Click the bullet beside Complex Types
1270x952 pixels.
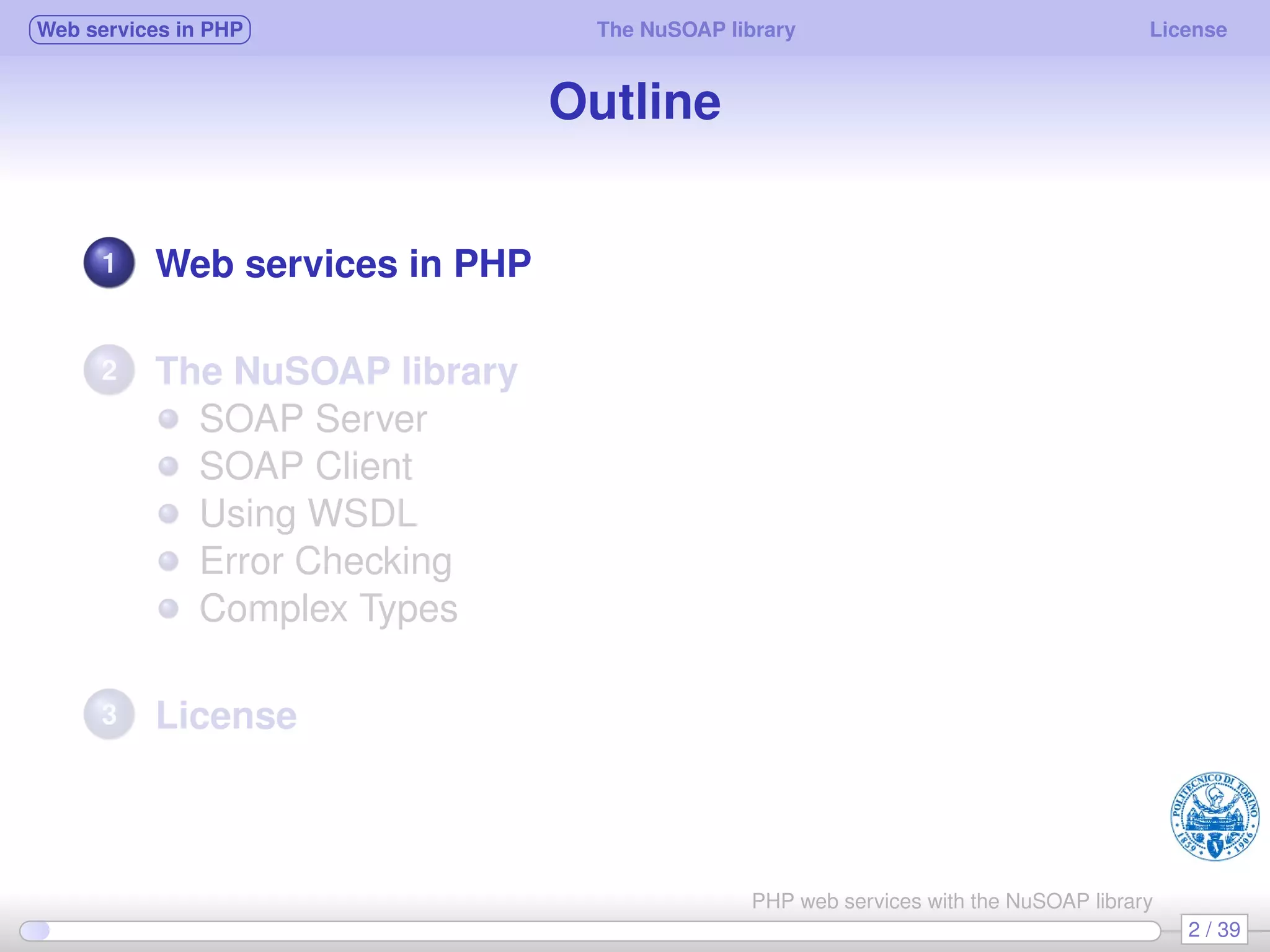pyautogui.click(x=168, y=609)
